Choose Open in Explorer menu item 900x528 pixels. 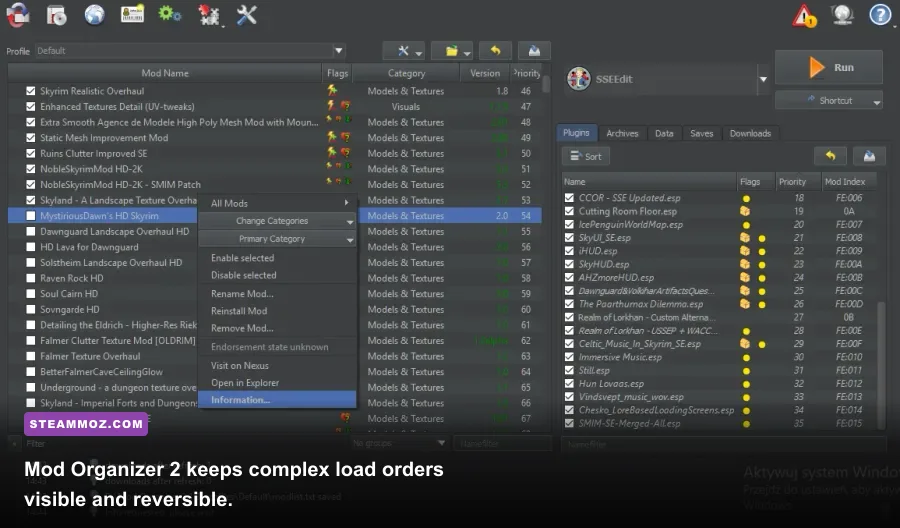pyautogui.click(x=277, y=383)
